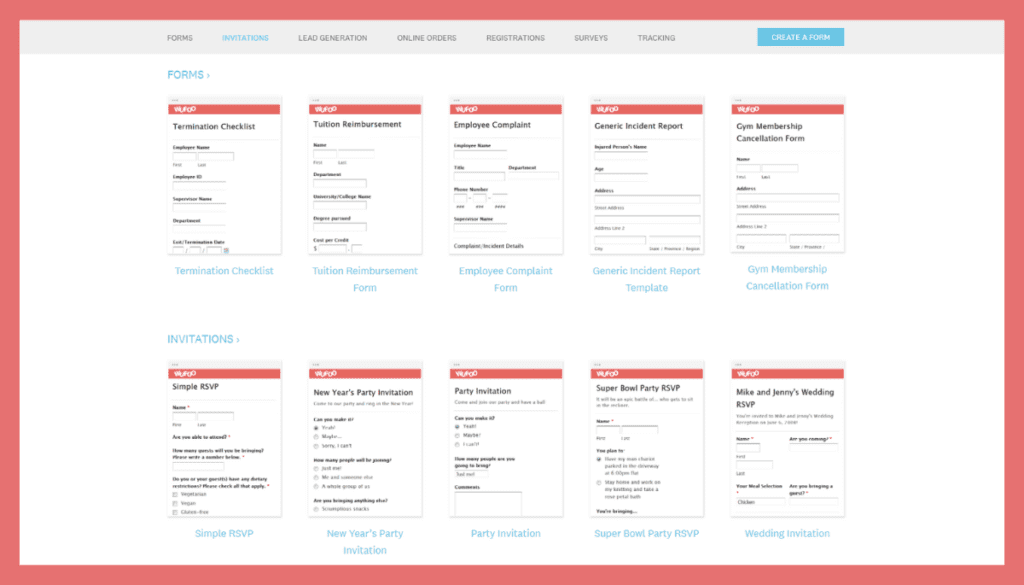The width and height of the screenshot is (1024, 585).
Task: Click Wufoo logo on Gym Membership preview
Action: (x=748, y=110)
